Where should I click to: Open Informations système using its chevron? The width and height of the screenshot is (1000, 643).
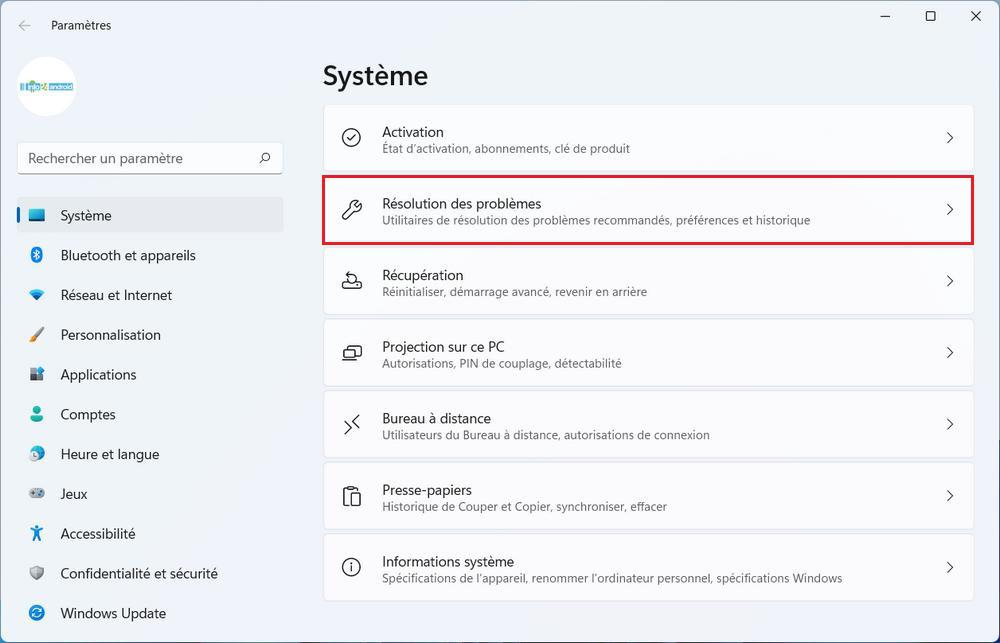pos(950,567)
